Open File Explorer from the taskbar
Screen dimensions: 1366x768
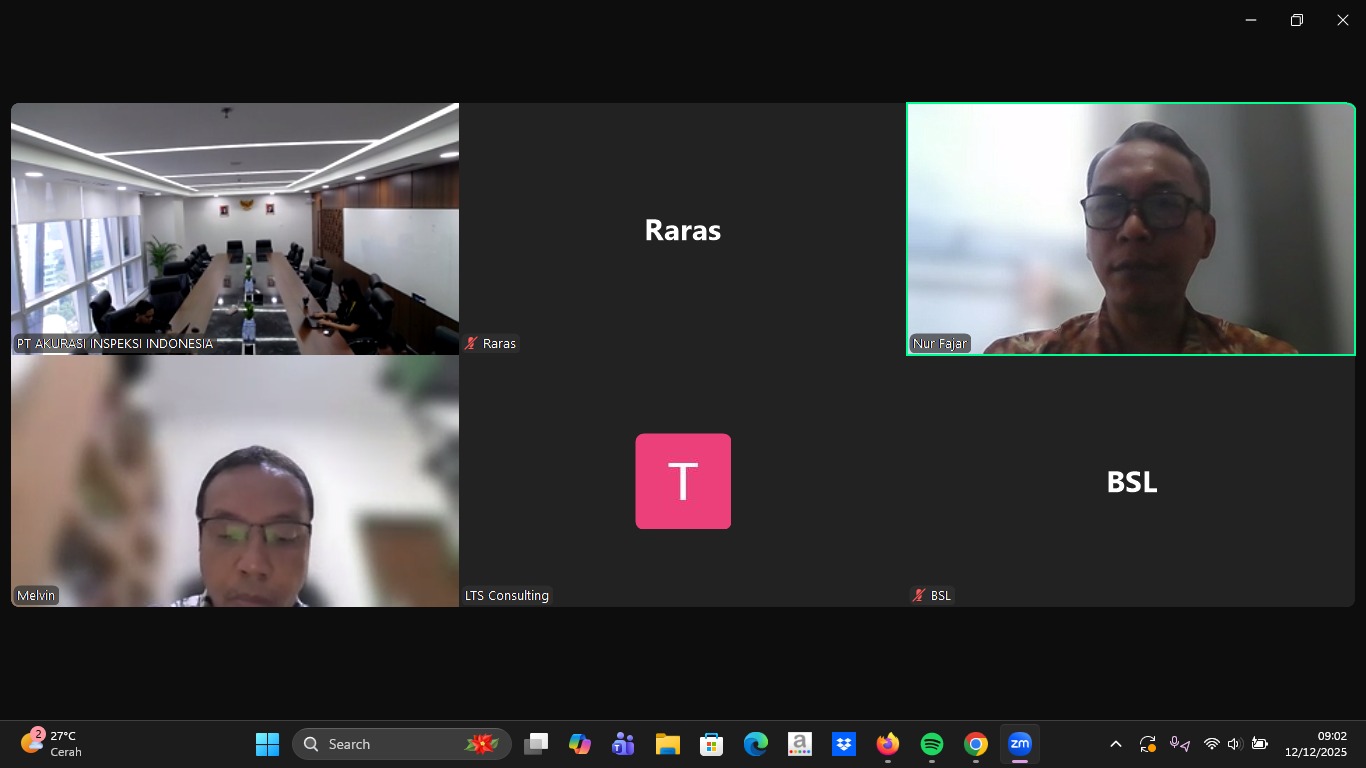tap(667, 744)
